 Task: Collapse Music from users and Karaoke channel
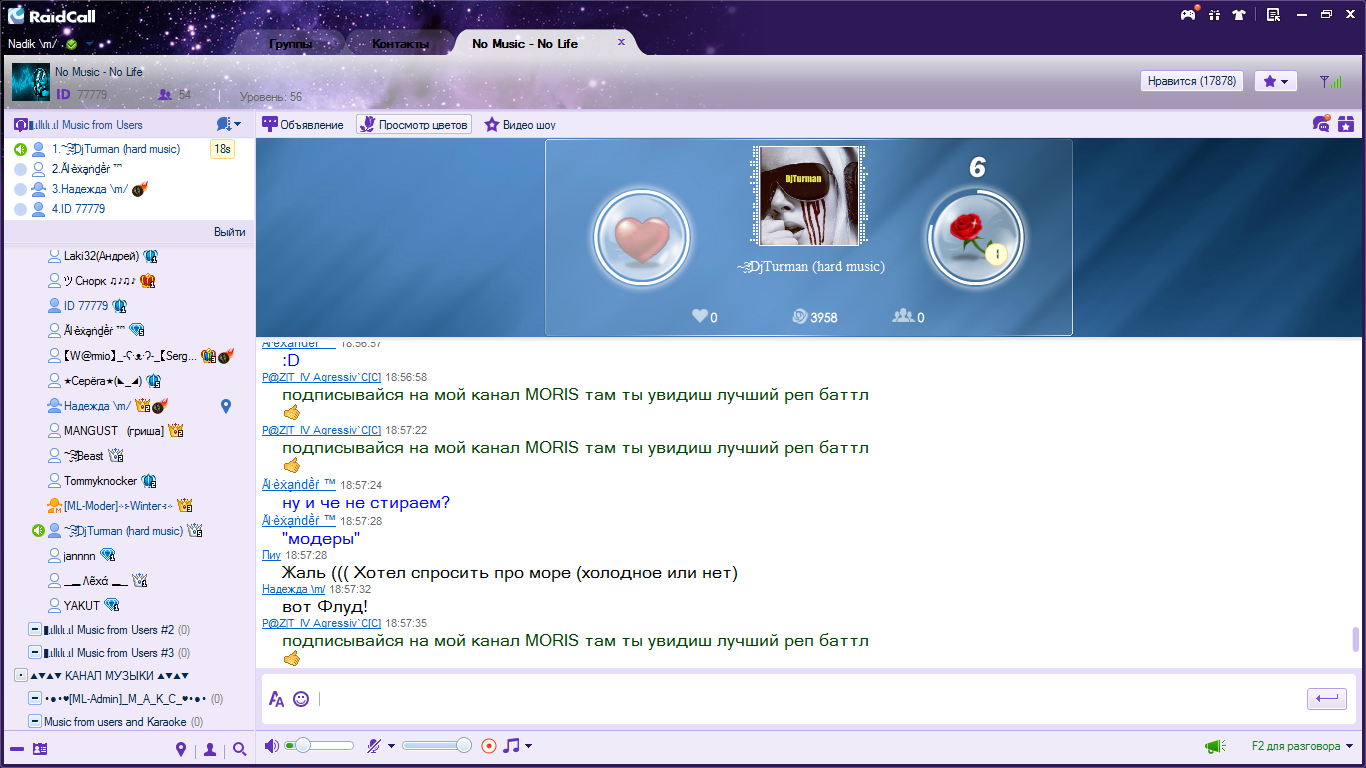35,722
